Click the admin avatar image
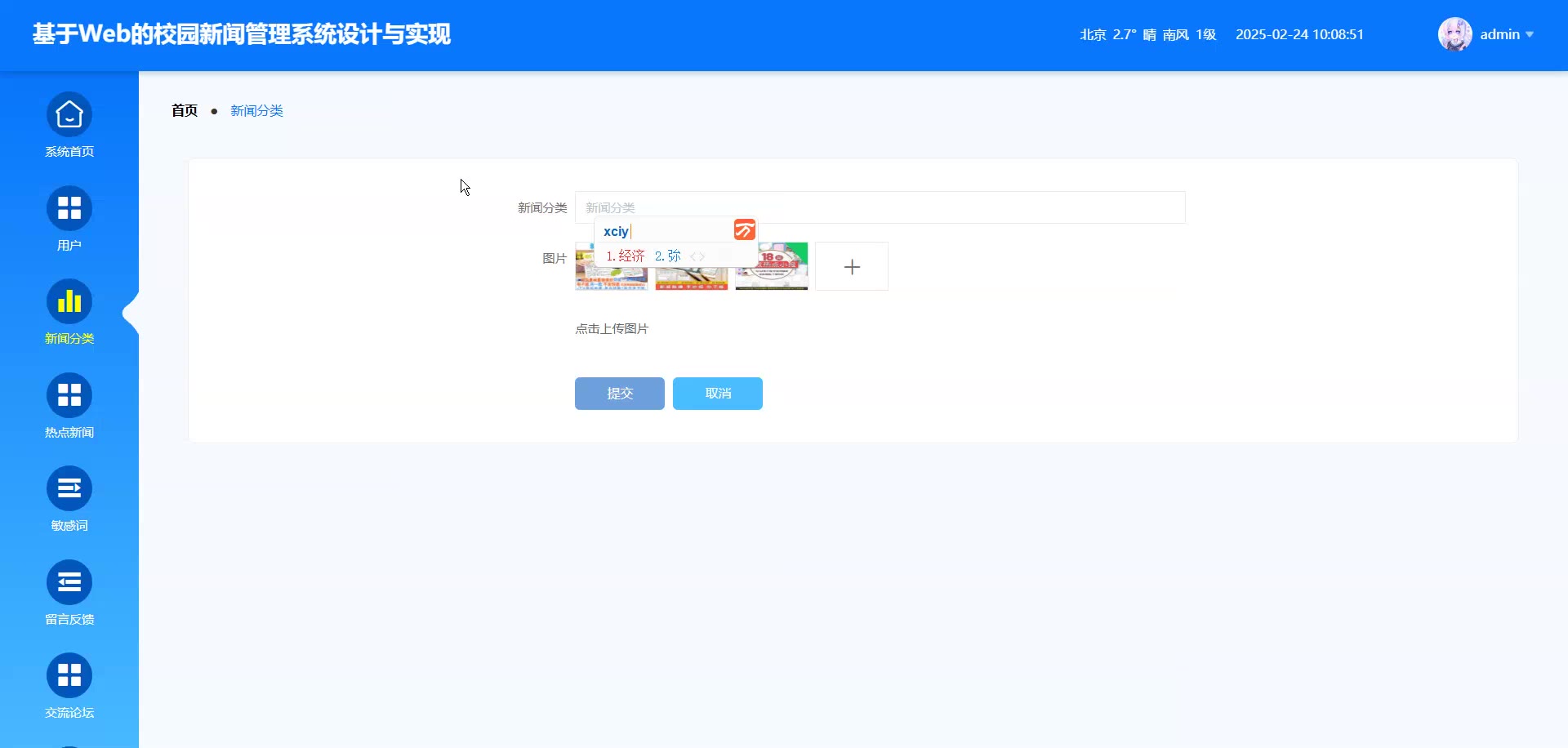Image resolution: width=1568 pixels, height=748 pixels. click(x=1454, y=34)
